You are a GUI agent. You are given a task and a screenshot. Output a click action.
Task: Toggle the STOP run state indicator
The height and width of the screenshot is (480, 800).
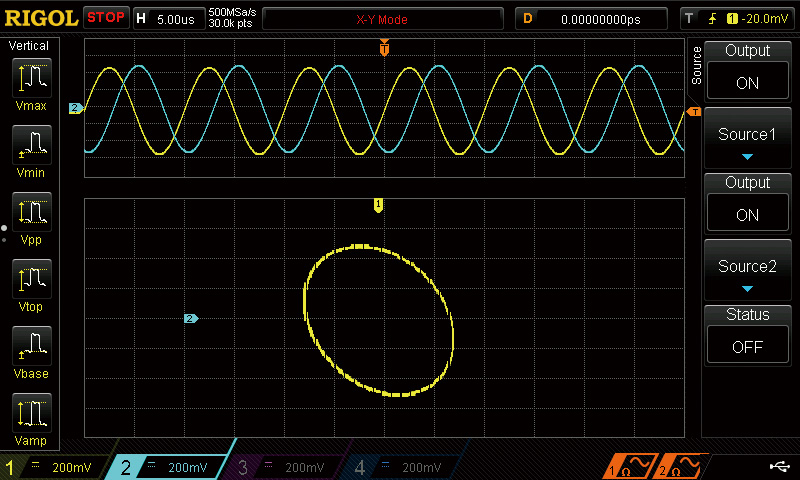coord(106,17)
